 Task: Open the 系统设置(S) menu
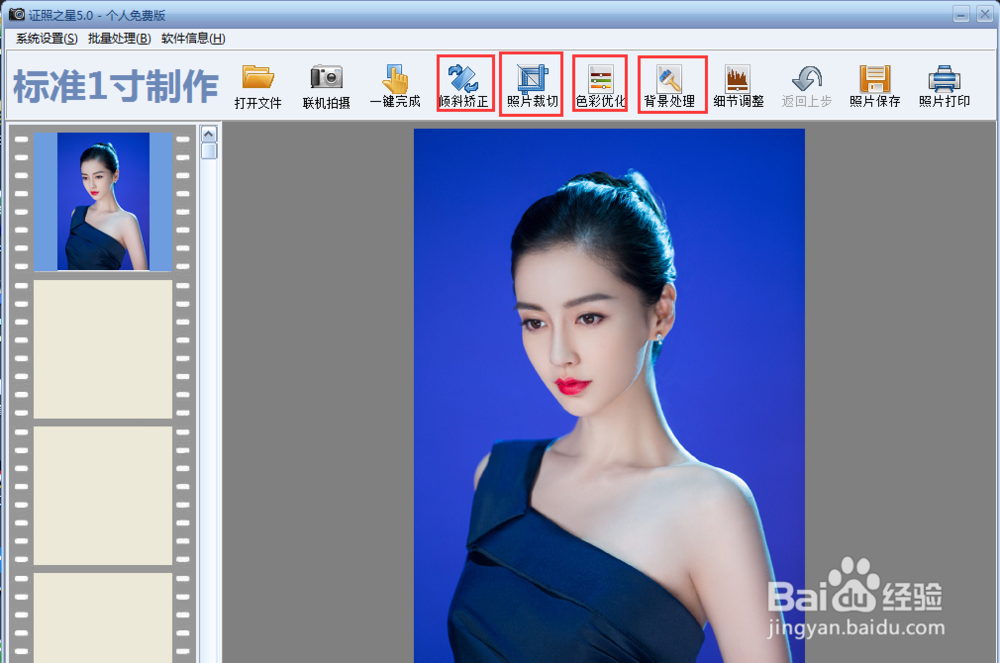click(x=47, y=38)
